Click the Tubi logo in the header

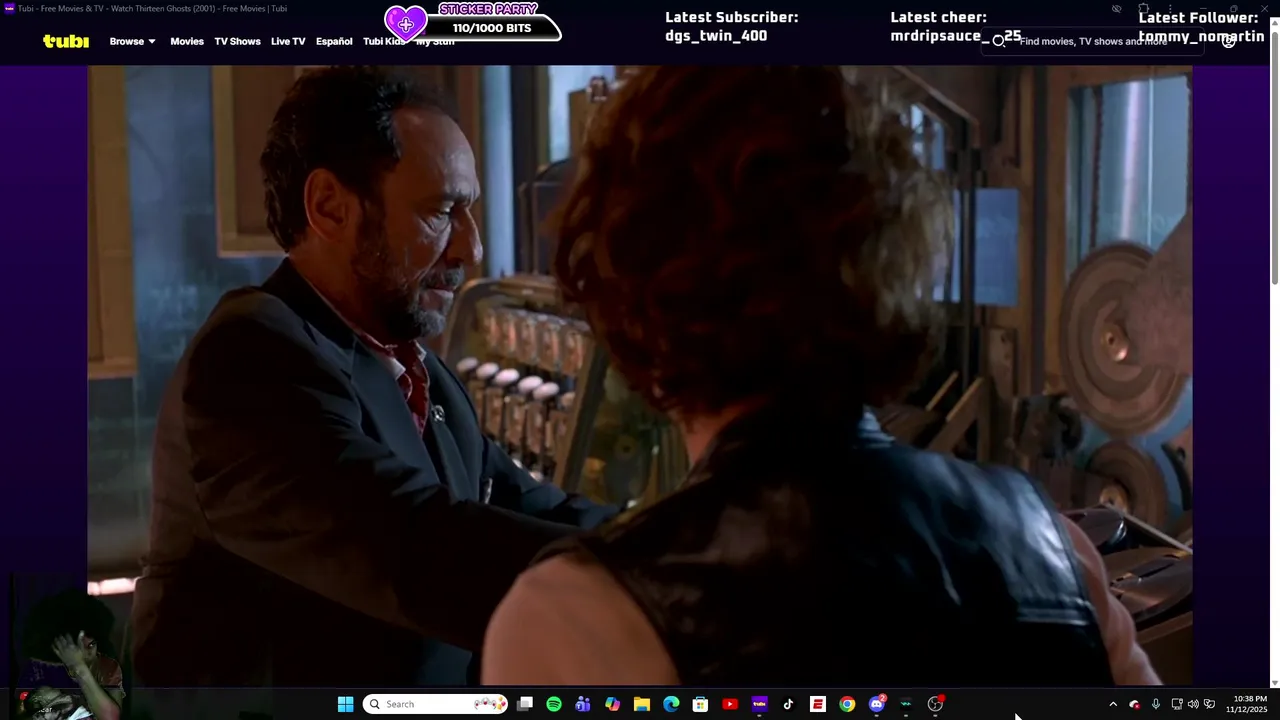[x=66, y=41]
